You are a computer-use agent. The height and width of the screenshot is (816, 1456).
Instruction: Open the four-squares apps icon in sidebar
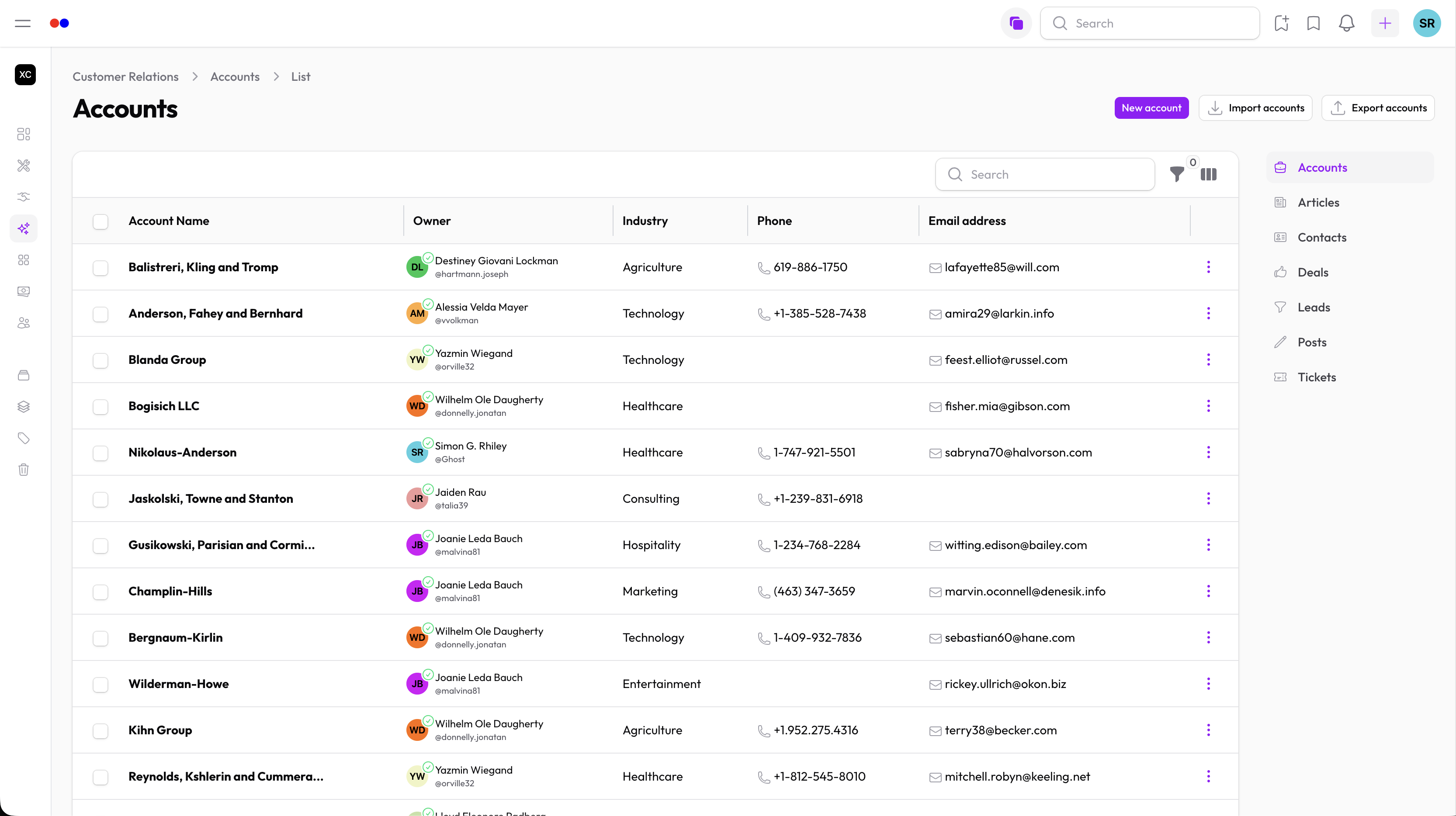point(24,260)
